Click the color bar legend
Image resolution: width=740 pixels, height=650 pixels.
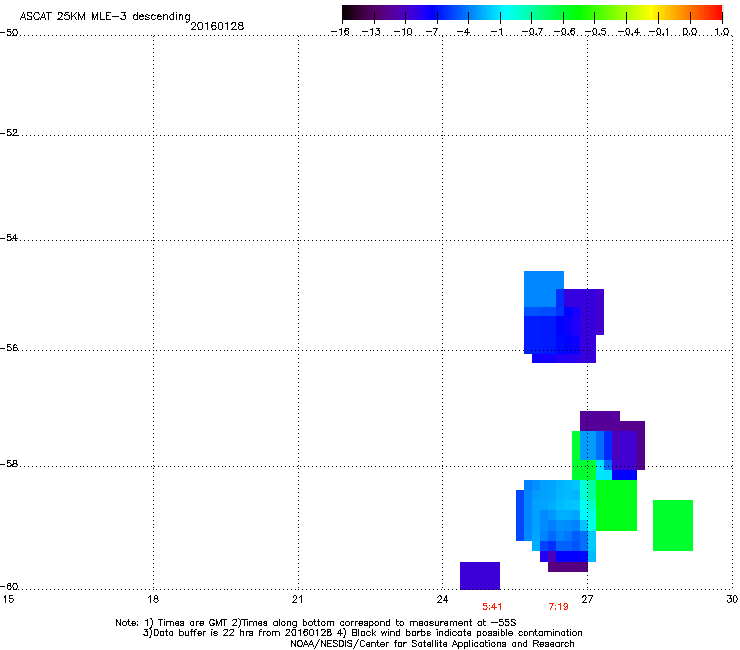532,13
